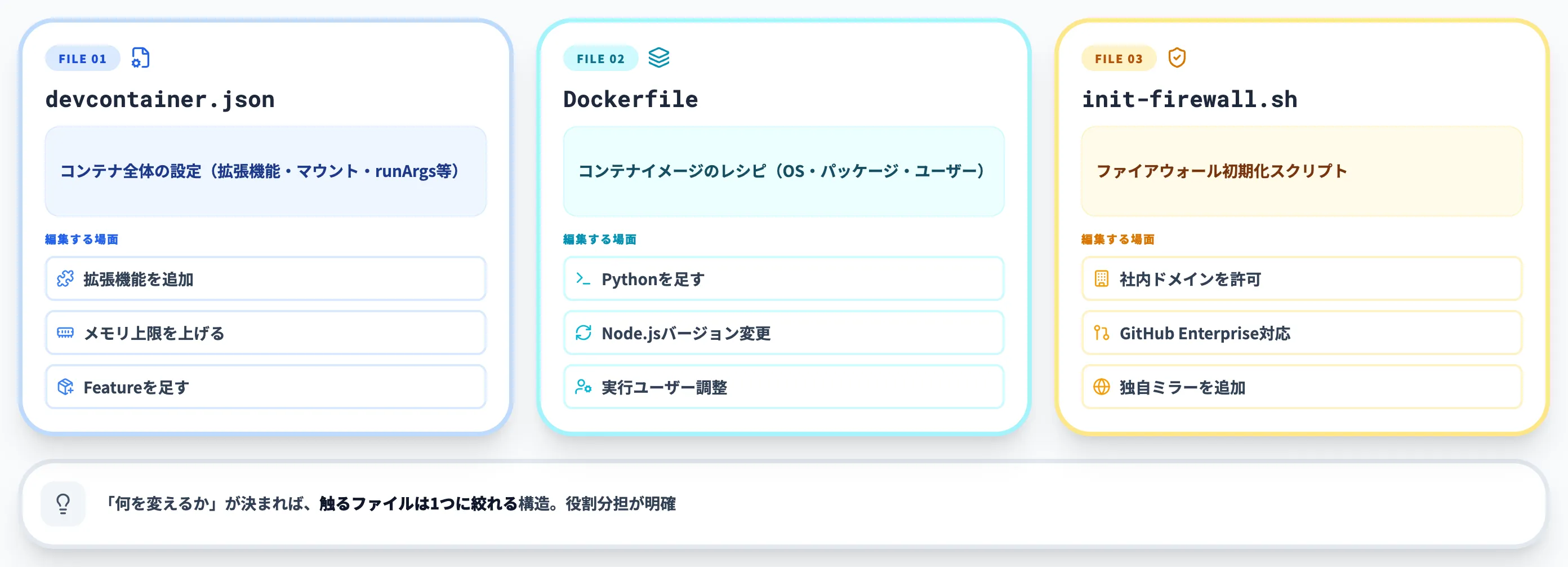Click 編集する場面 label under devcontainer.json
The width and height of the screenshot is (1568, 567).
(x=82, y=240)
